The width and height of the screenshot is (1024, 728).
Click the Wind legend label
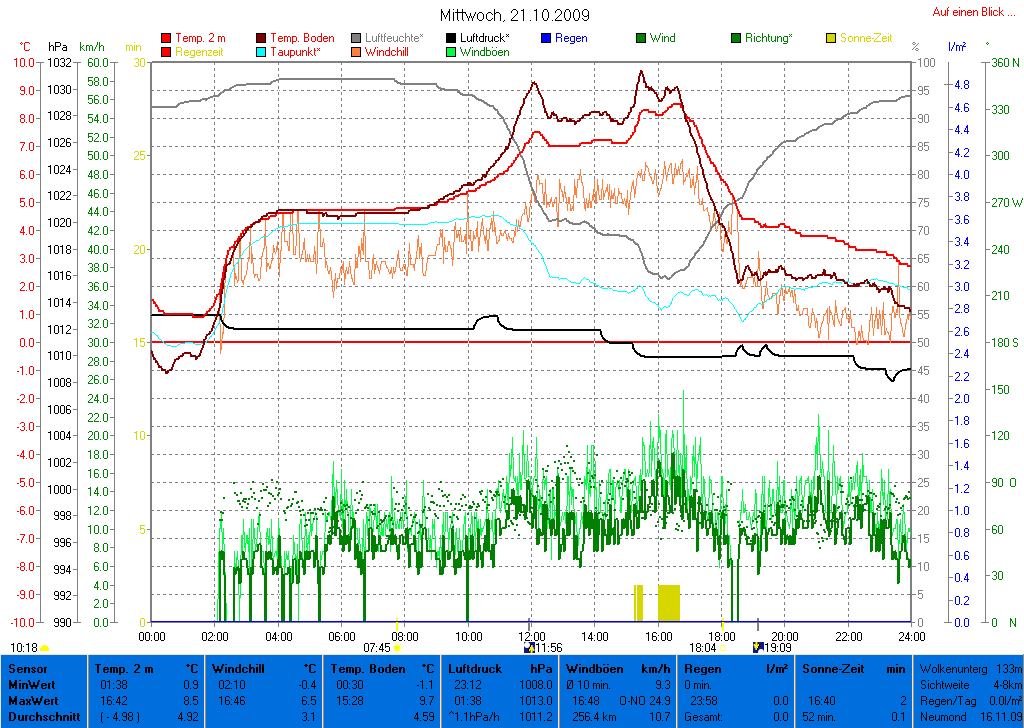pyautogui.click(x=662, y=39)
